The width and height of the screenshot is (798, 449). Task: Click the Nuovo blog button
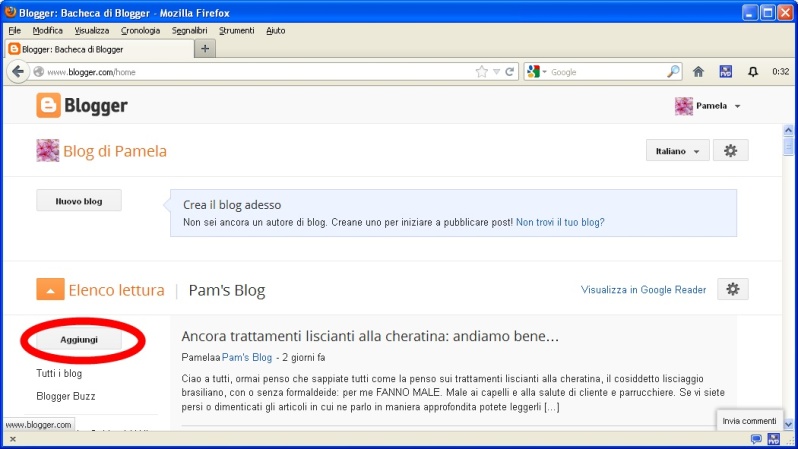pyautogui.click(x=79, y=201)
